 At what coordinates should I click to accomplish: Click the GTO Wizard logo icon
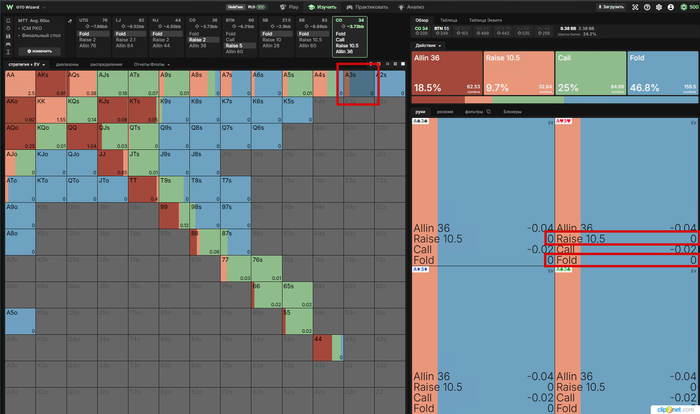(9, 7)
